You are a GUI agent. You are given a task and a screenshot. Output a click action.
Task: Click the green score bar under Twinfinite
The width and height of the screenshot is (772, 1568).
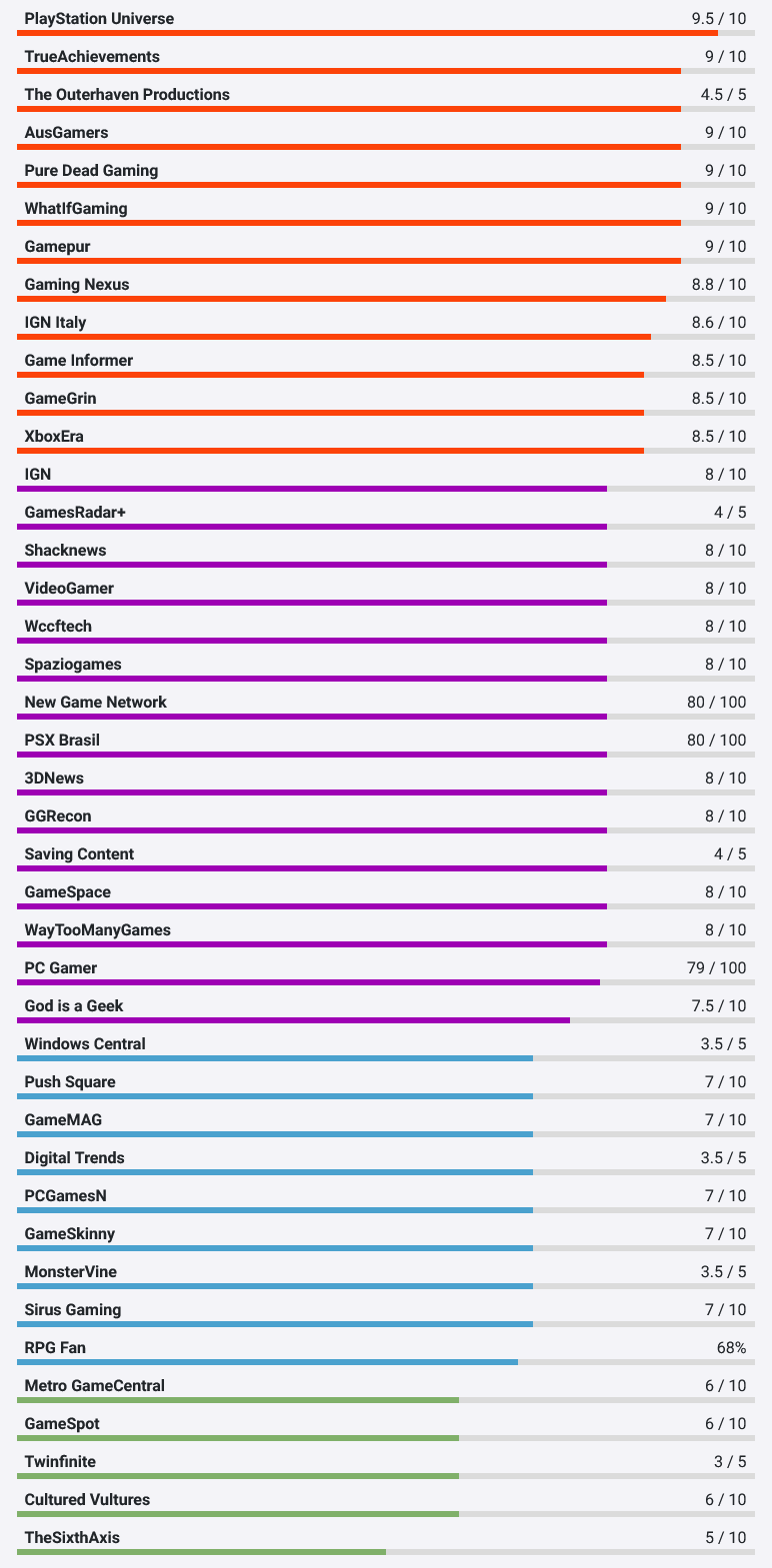click(238, 1476)
